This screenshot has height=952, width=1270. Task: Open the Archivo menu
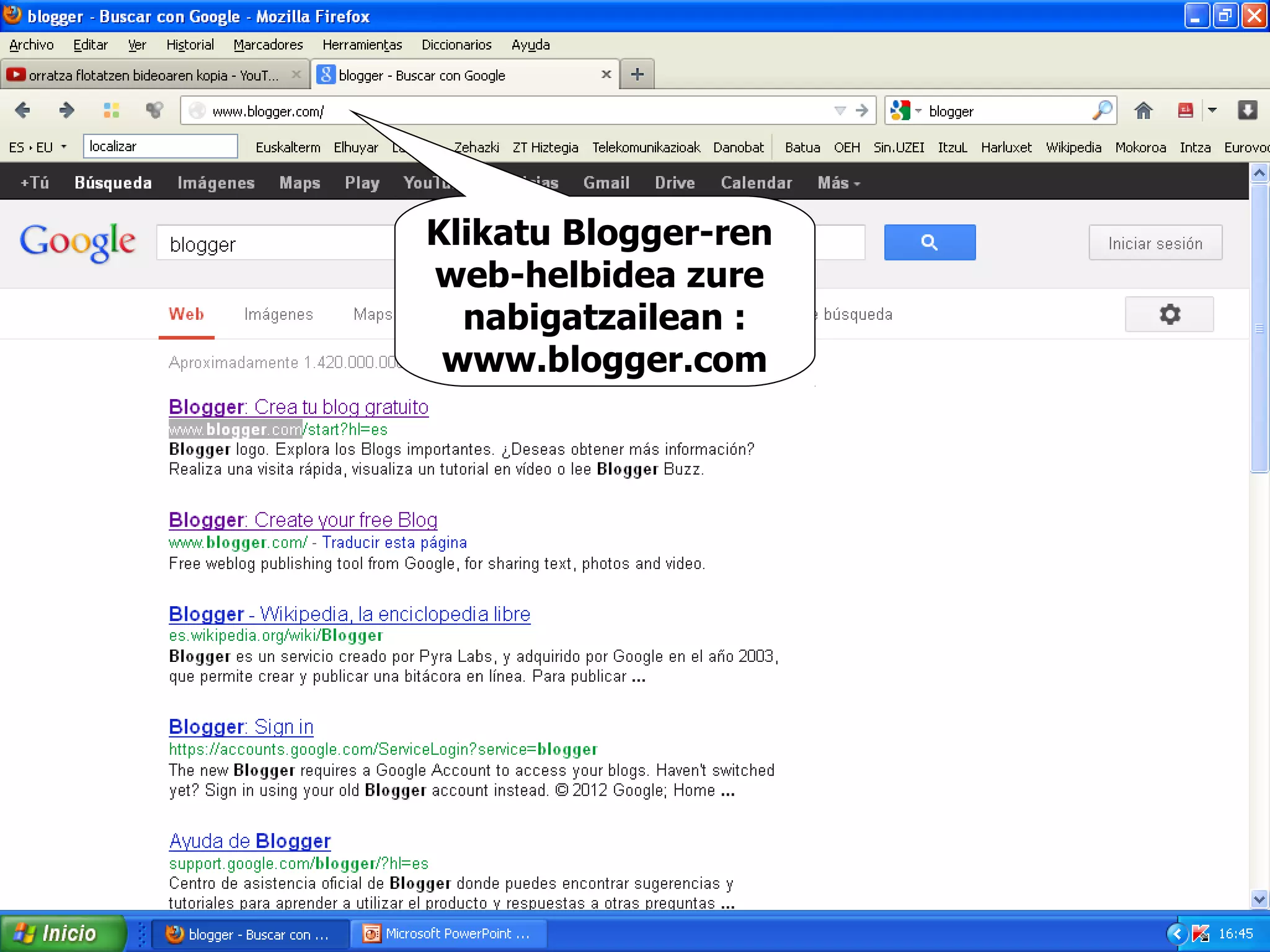[31, 45]
